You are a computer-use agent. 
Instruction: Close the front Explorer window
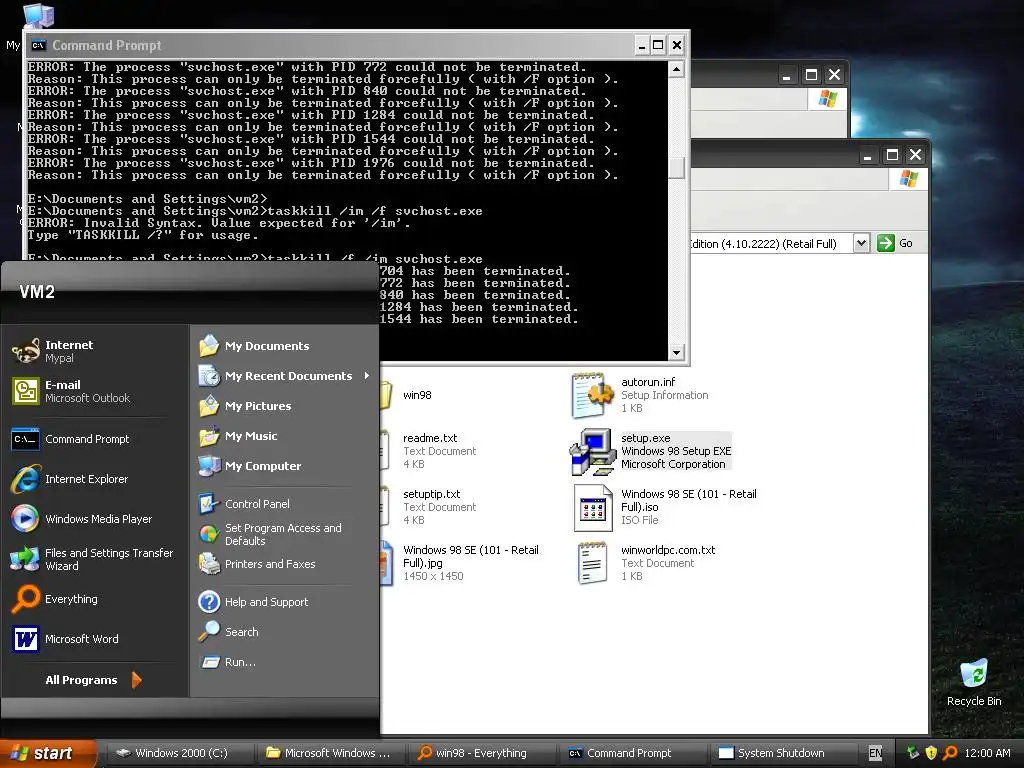coord(916,155)
